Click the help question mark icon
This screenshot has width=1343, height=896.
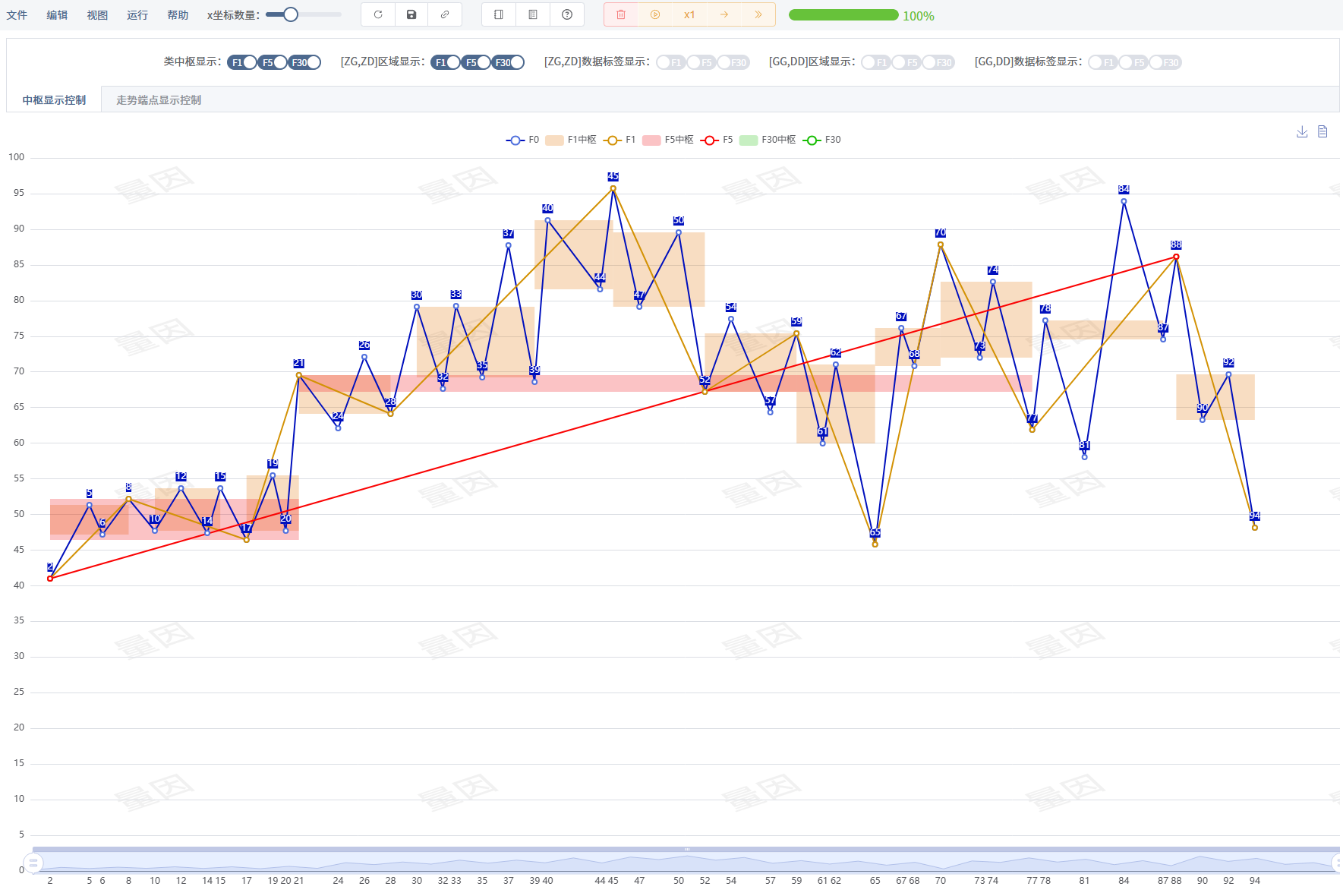tap(567, 14)
